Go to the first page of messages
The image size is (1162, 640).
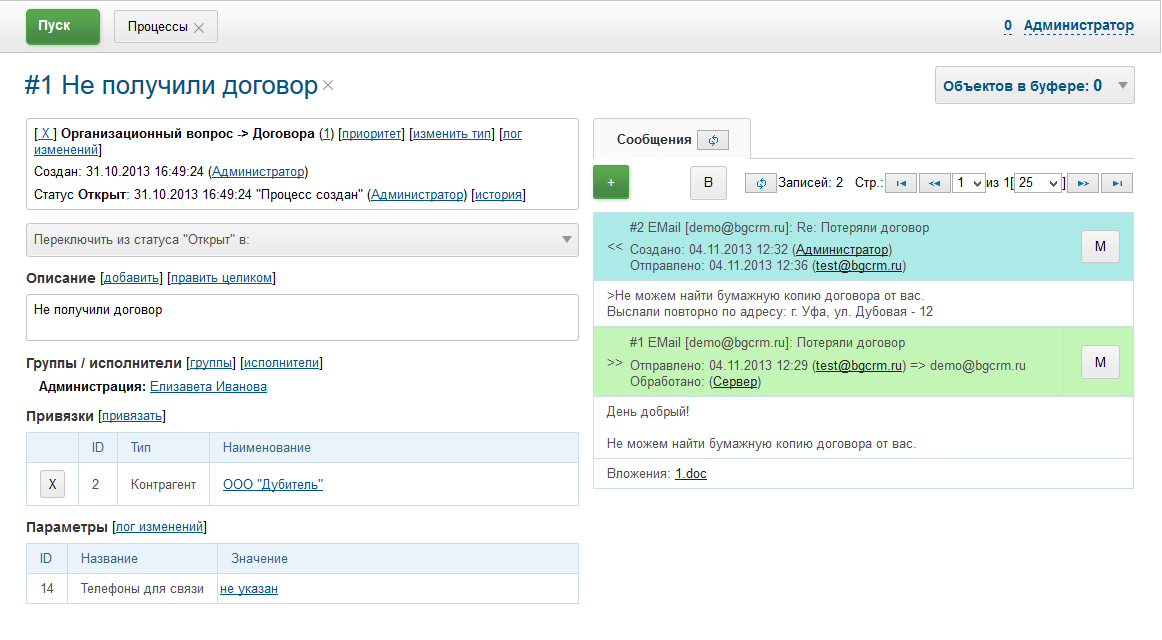901,182
